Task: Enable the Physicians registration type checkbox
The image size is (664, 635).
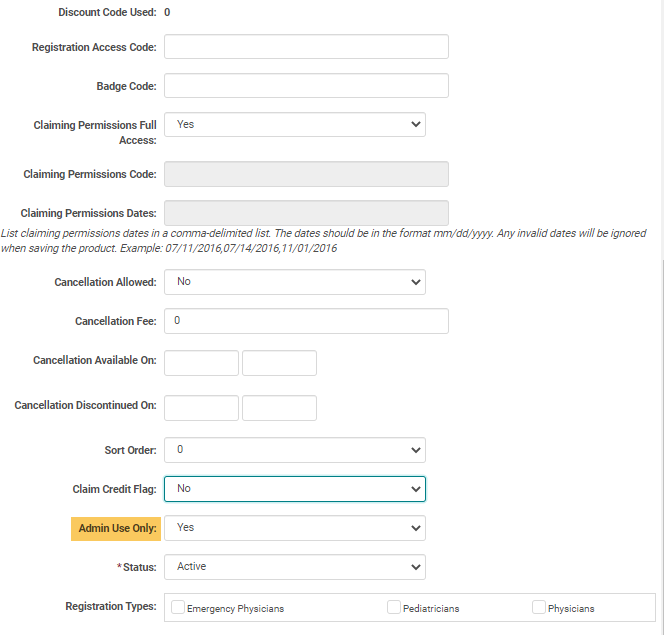Action: (539, 607)
